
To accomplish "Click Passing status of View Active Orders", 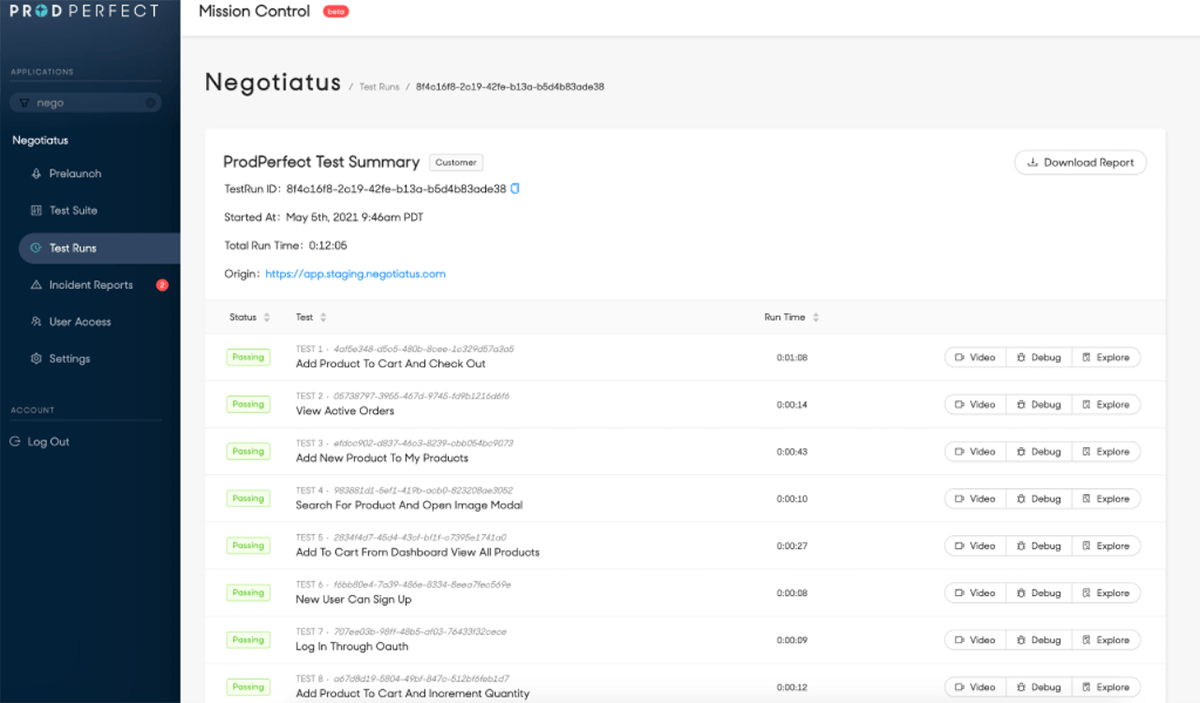I will pos(248,404).
